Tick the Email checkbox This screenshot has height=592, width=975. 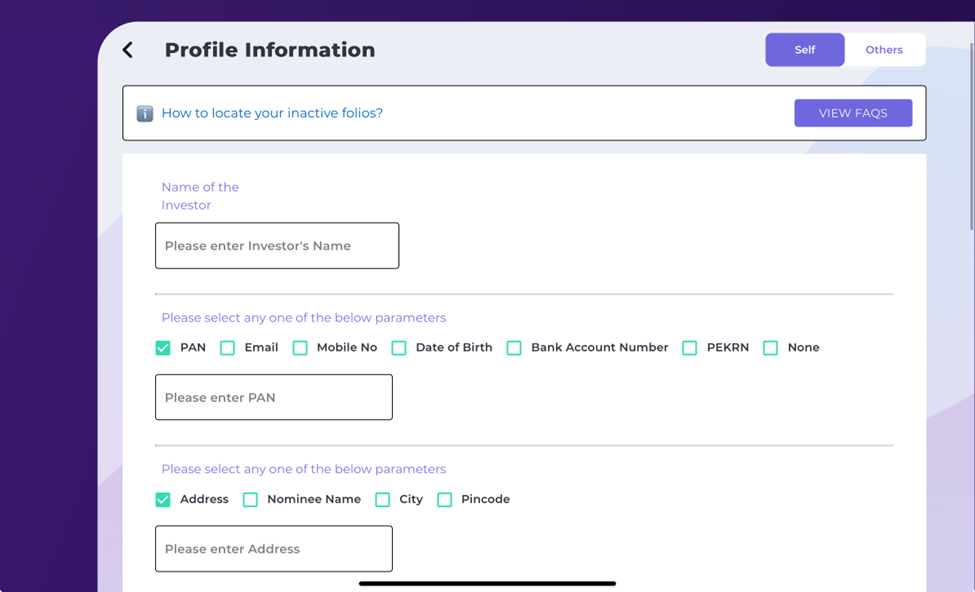[228, 348]
